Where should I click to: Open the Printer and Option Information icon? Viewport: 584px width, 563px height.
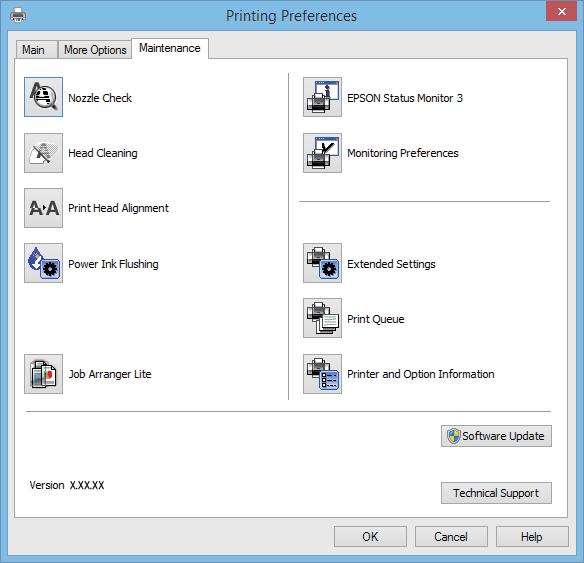point(323,374)
